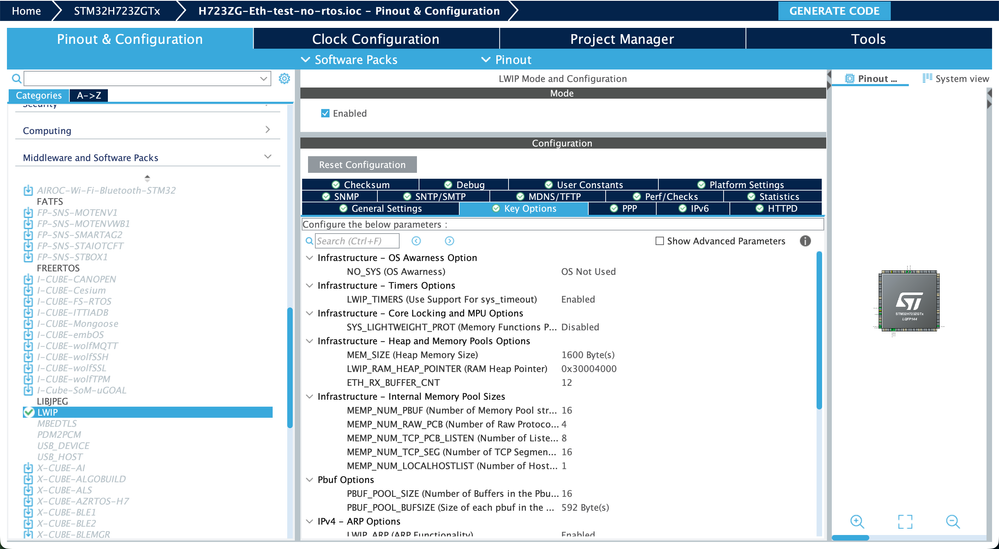This screenshot has height=549, width=999.
Task: Click download icon for AIROC-Wi-Fi-Bluetooth-STM32
Action: [28, 190]
